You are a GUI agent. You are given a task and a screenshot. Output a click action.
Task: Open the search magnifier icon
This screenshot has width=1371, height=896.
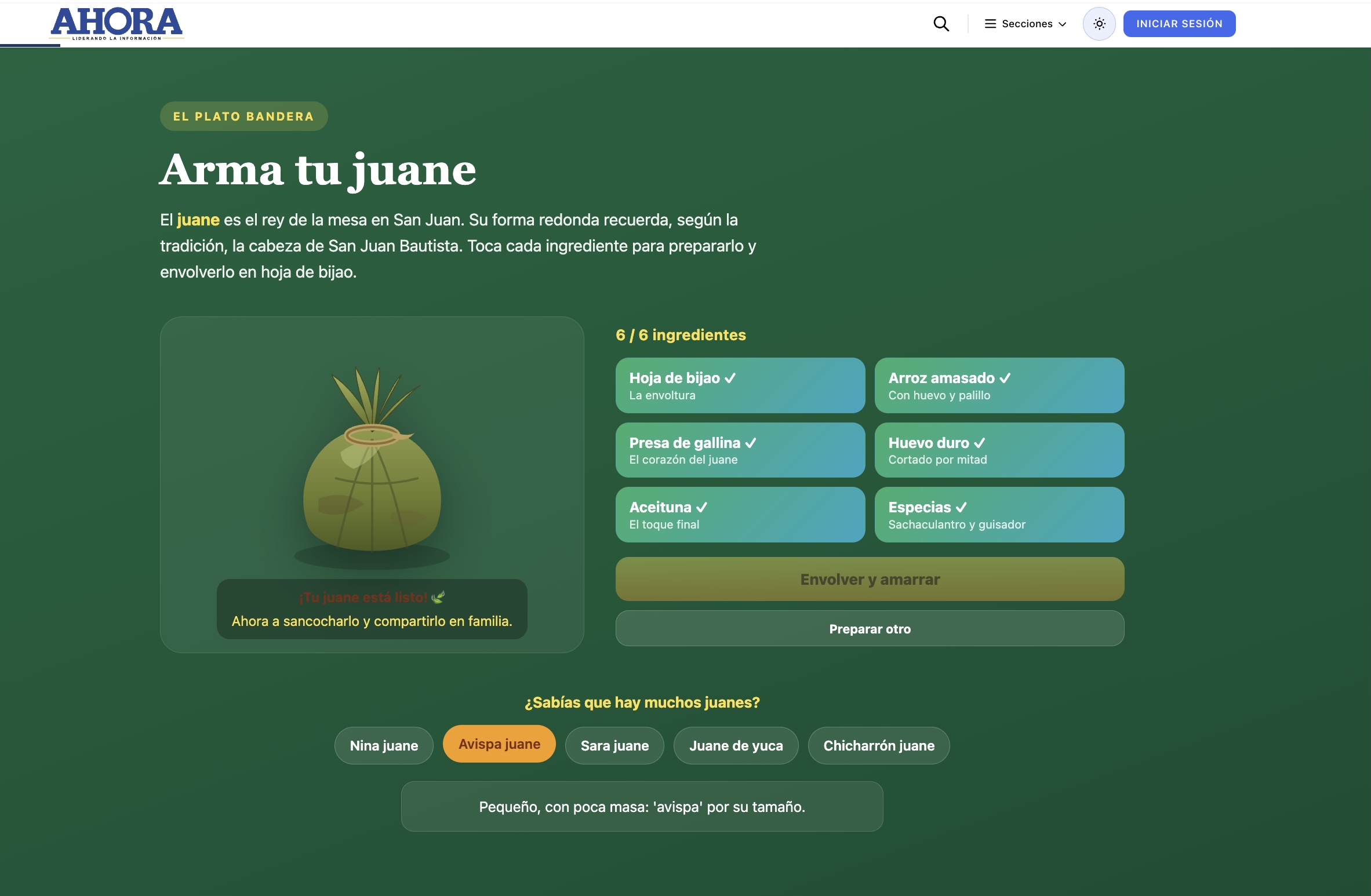(x=941, y=24)
